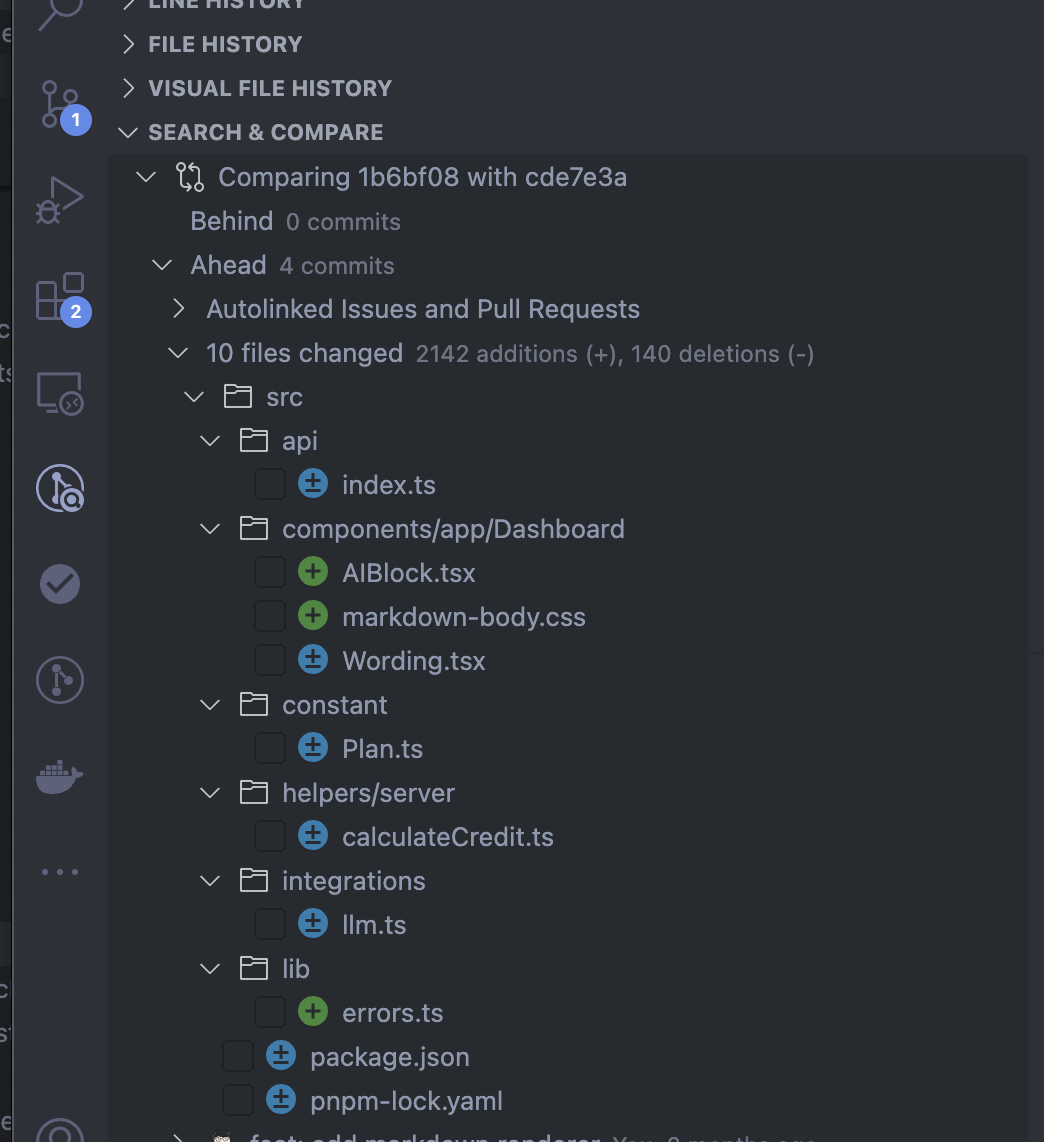The width and height of the screenshot is (1044, 1142).
Task: Check the box beside index.ts
Action: (270, 485)
